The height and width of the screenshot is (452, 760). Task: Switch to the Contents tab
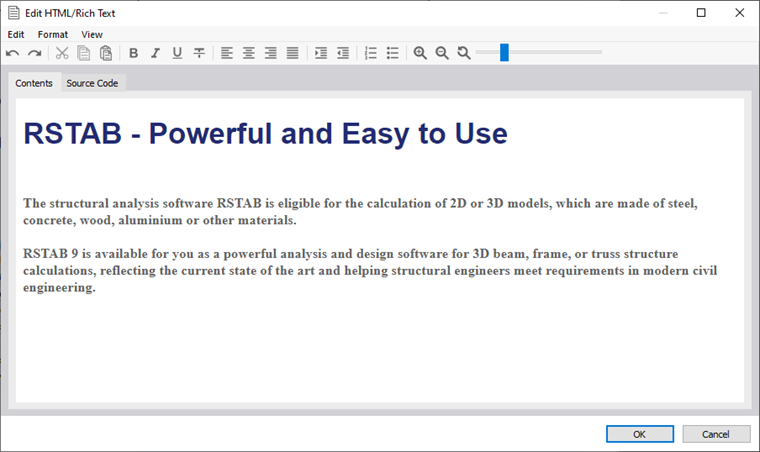tap(34, 83)
